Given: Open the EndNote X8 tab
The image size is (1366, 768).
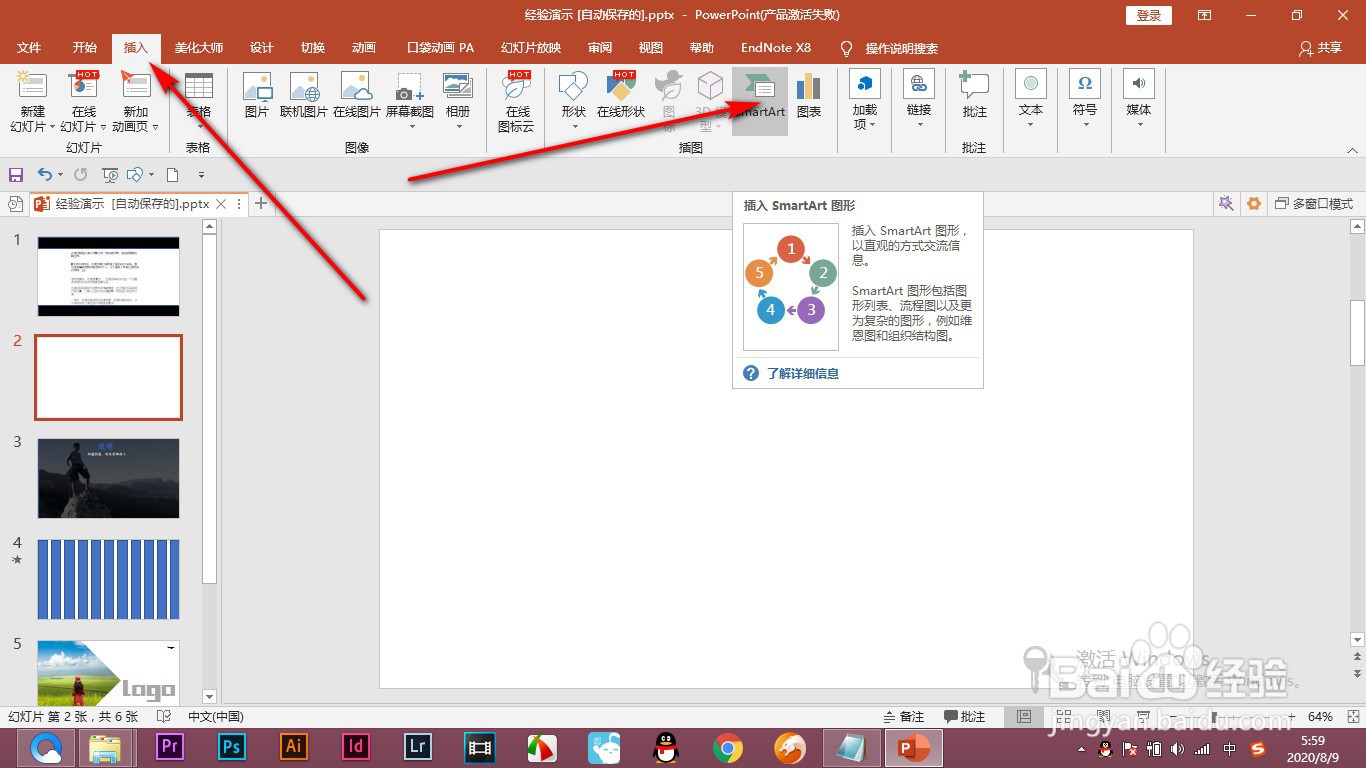Looking at the screenshot, I should pos(776,48).
